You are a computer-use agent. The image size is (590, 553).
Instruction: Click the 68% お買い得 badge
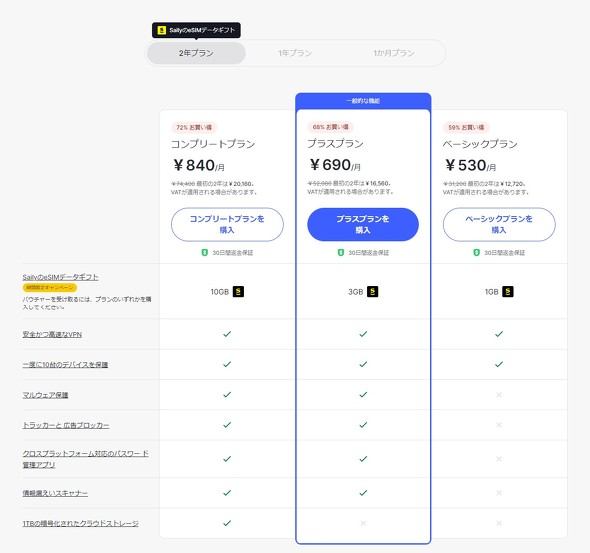click(330, 127)
